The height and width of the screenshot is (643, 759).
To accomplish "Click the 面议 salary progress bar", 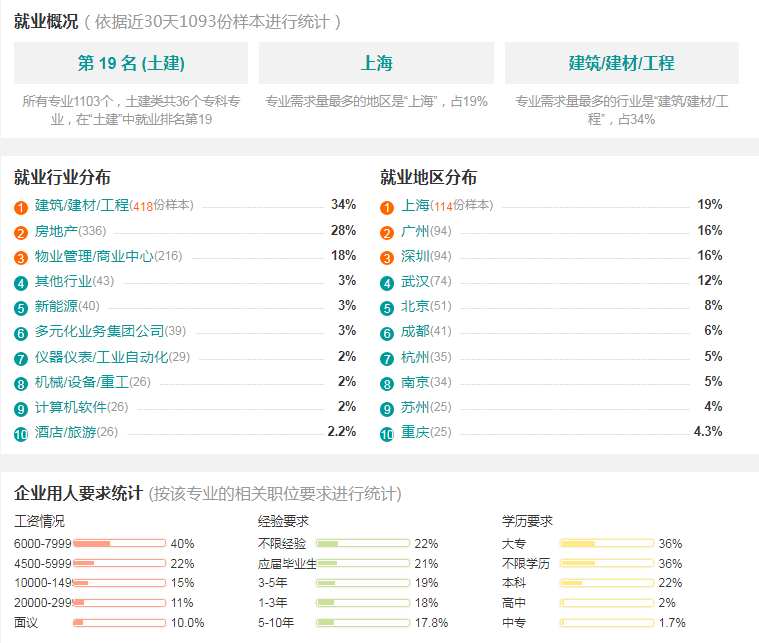I will pos(119,623).
